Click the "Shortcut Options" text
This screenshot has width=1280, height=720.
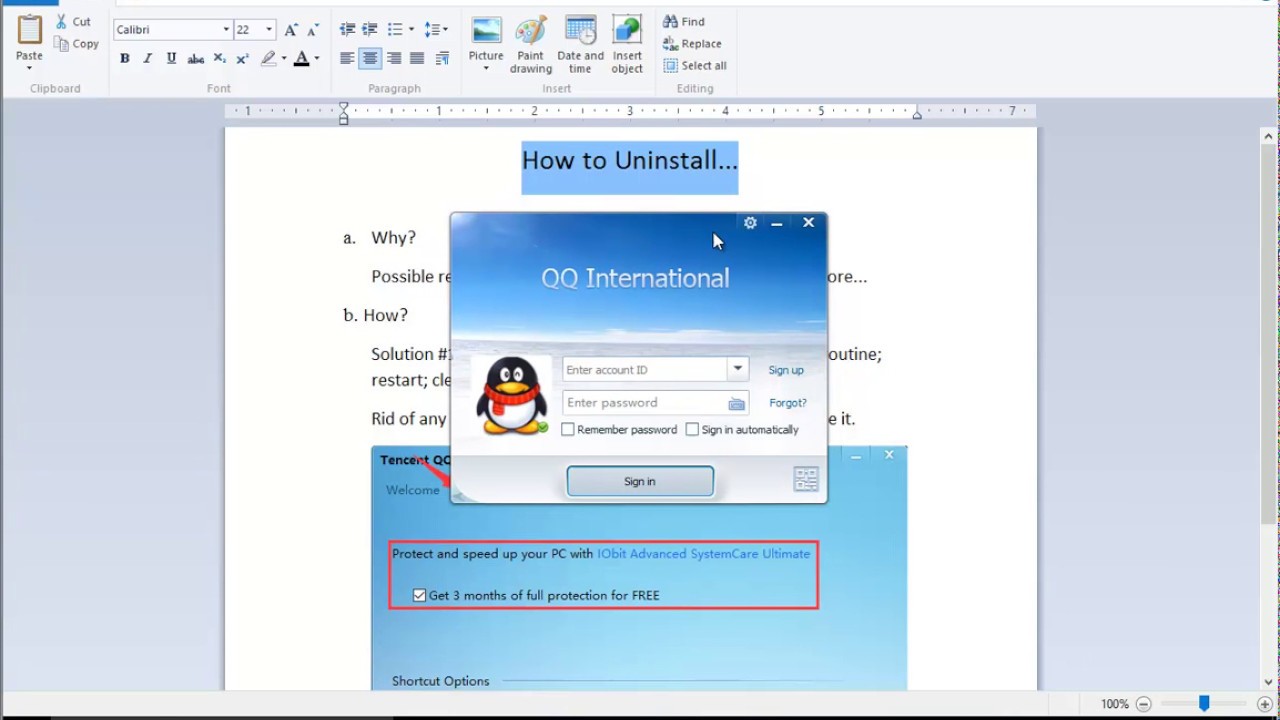click(441, 681)
